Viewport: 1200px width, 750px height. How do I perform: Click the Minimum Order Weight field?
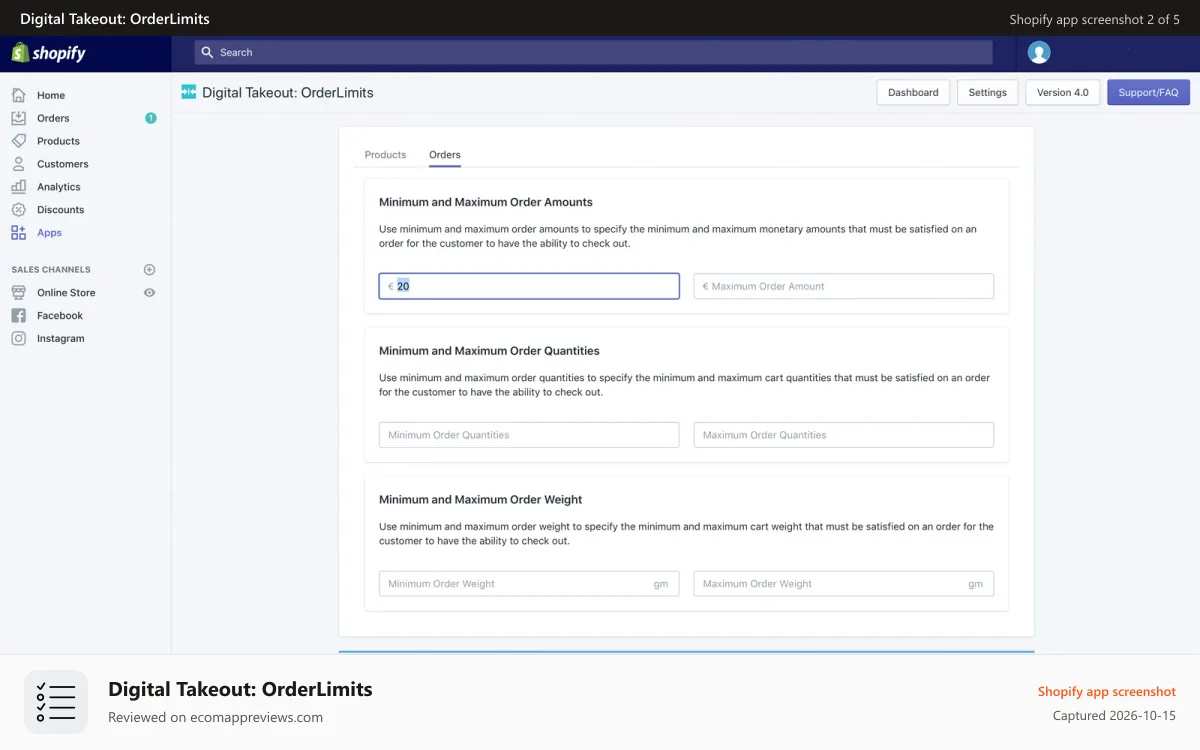coord(529,584)
